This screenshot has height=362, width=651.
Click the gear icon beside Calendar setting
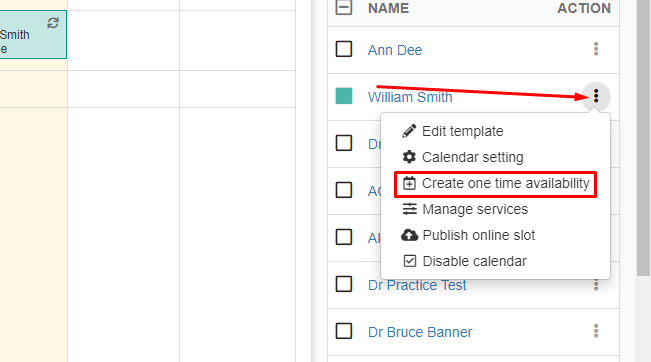[409, 157]
